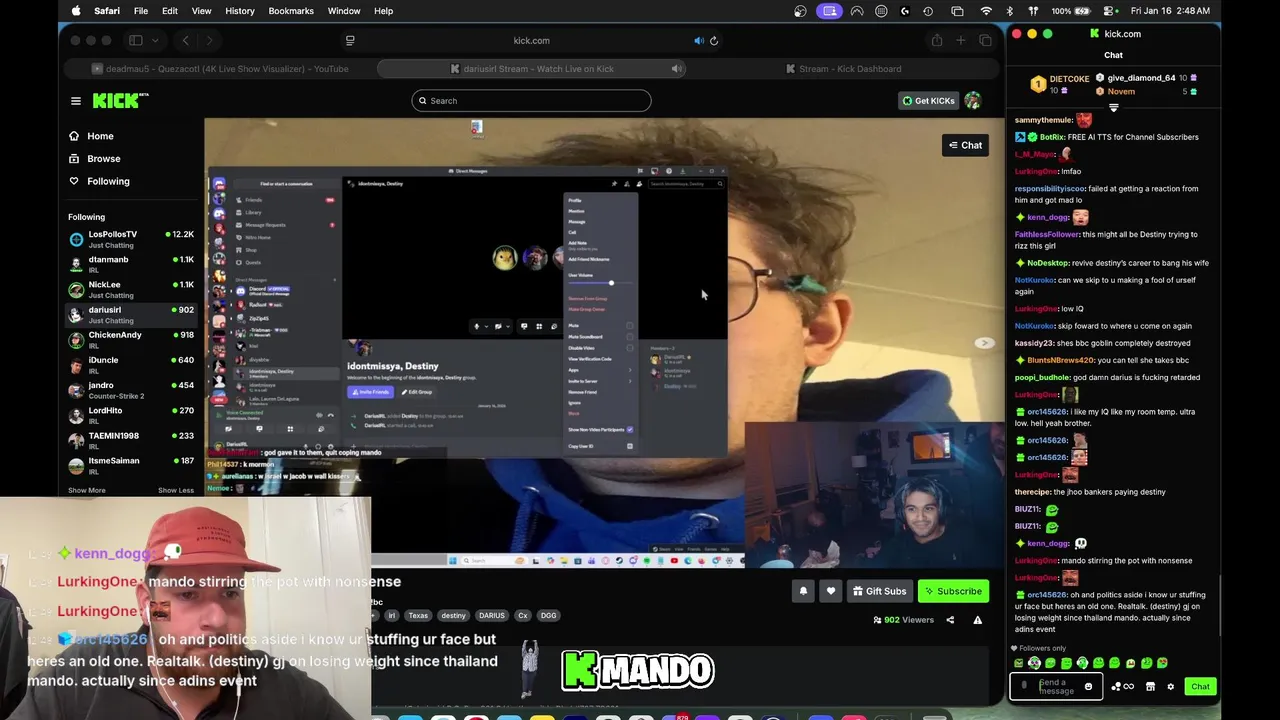Collapse list with Show Less
This screenshot has height=720, width=1280.
176,490
